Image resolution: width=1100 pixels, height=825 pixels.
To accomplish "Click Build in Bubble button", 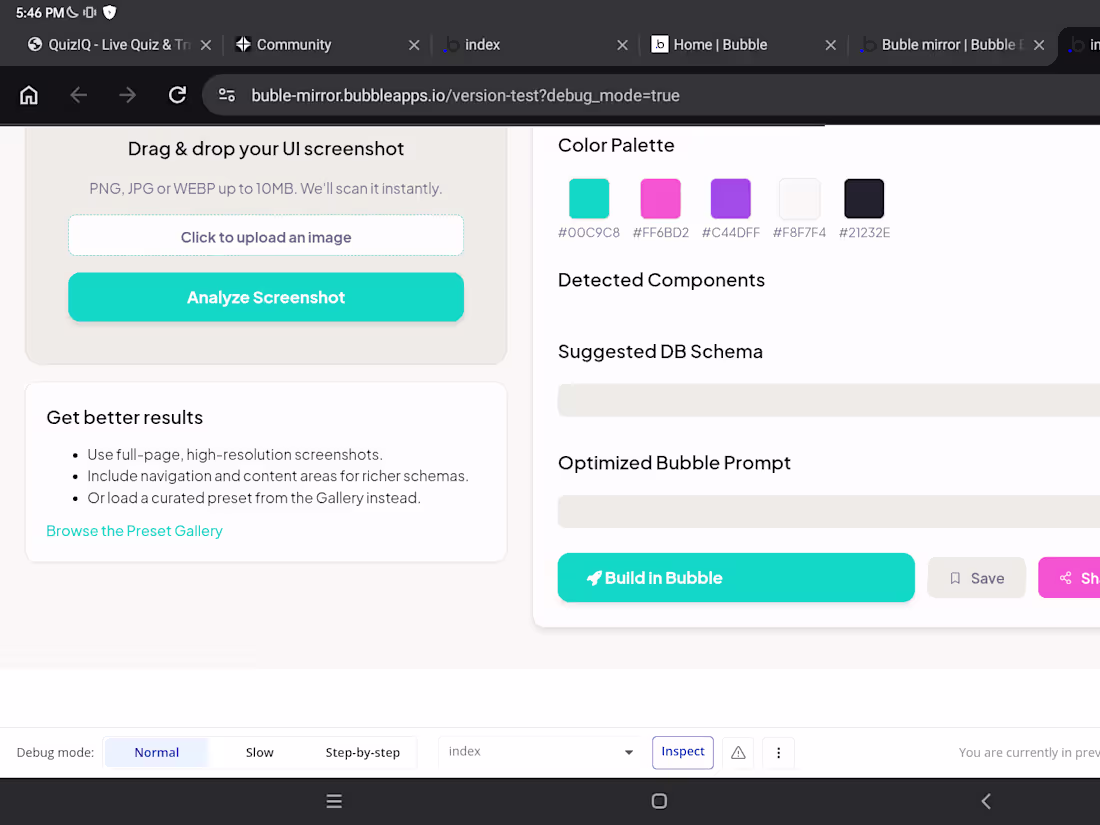I will click(736, 578).
